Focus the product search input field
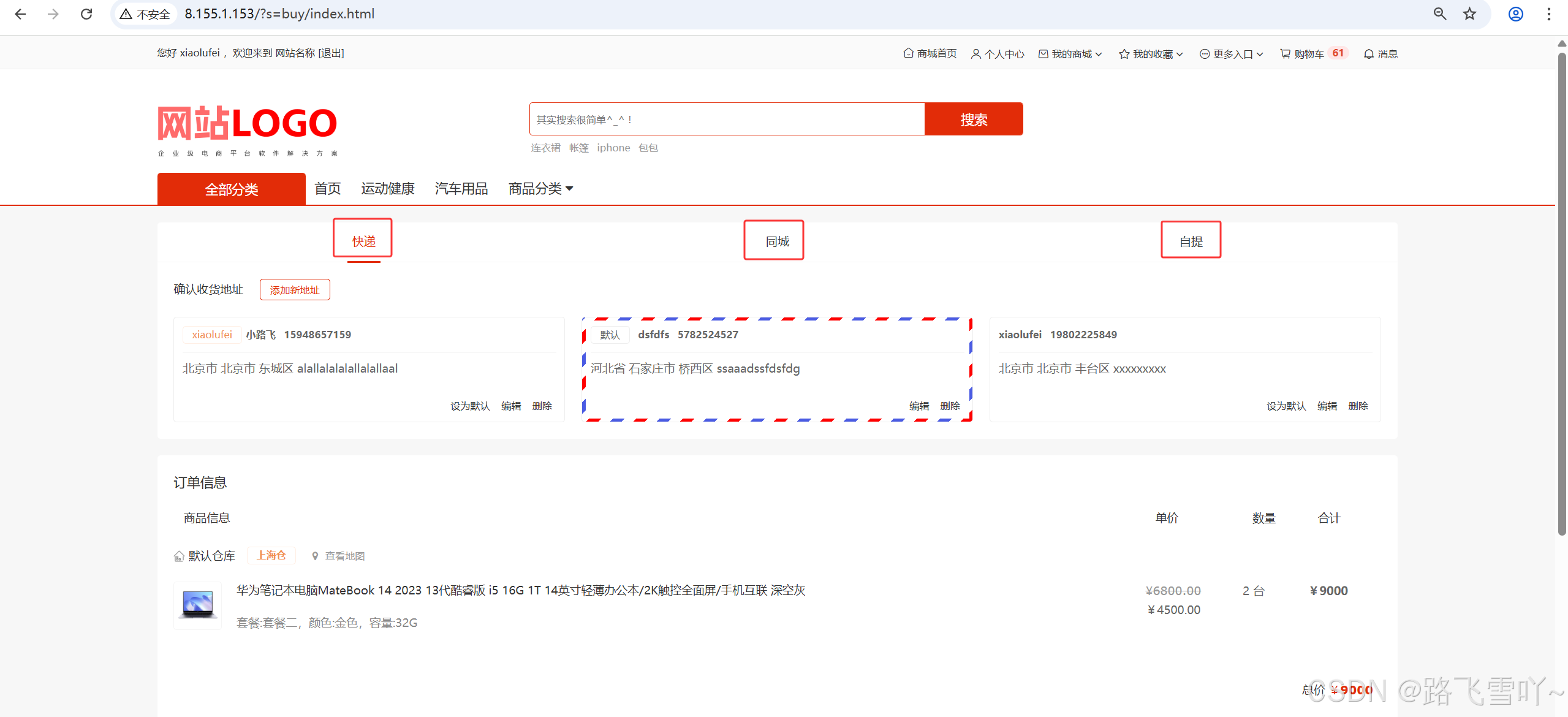1568x717 pixels. pos(727,120)
